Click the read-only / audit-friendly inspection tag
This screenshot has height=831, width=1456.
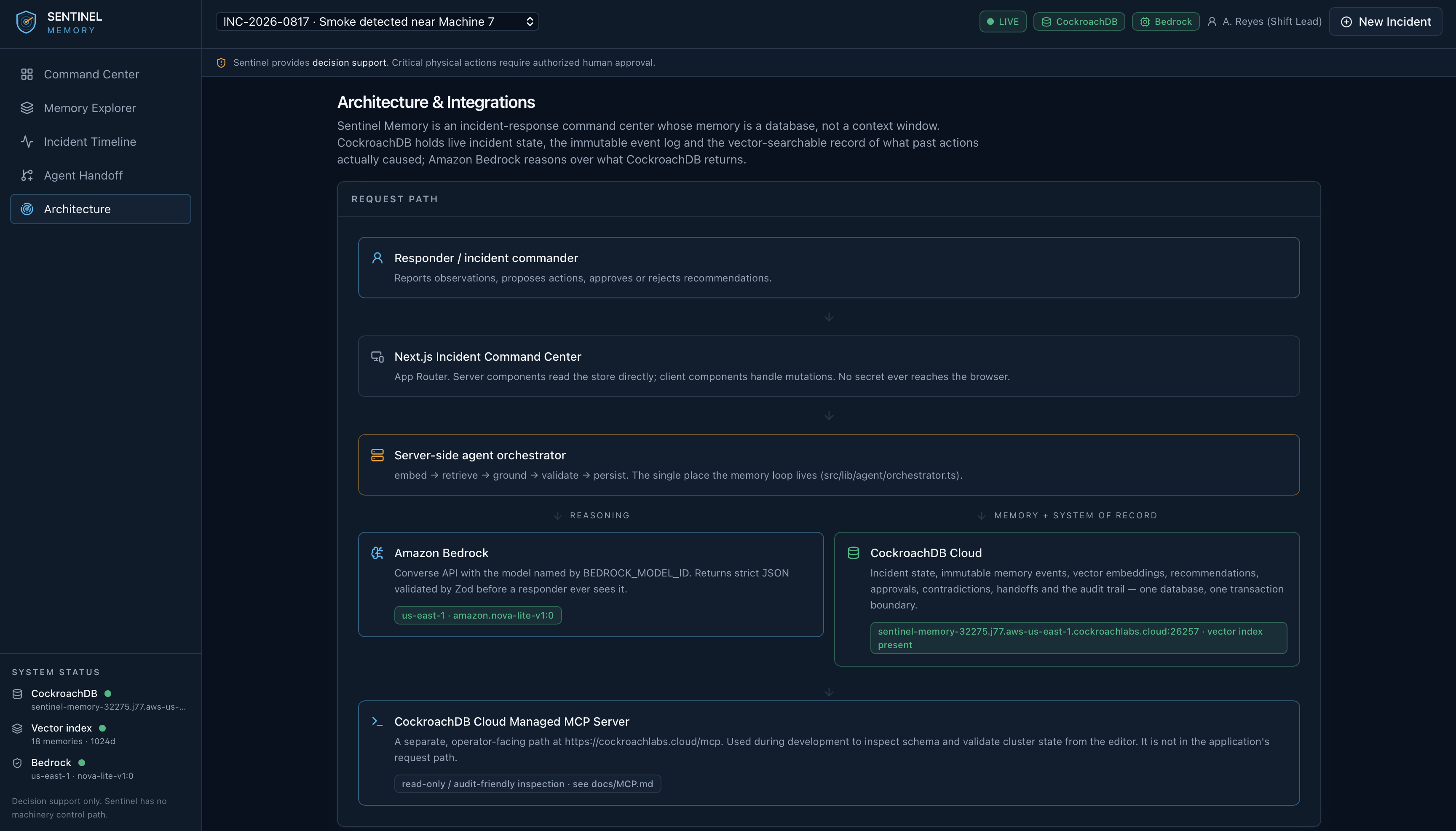[527, 784]
